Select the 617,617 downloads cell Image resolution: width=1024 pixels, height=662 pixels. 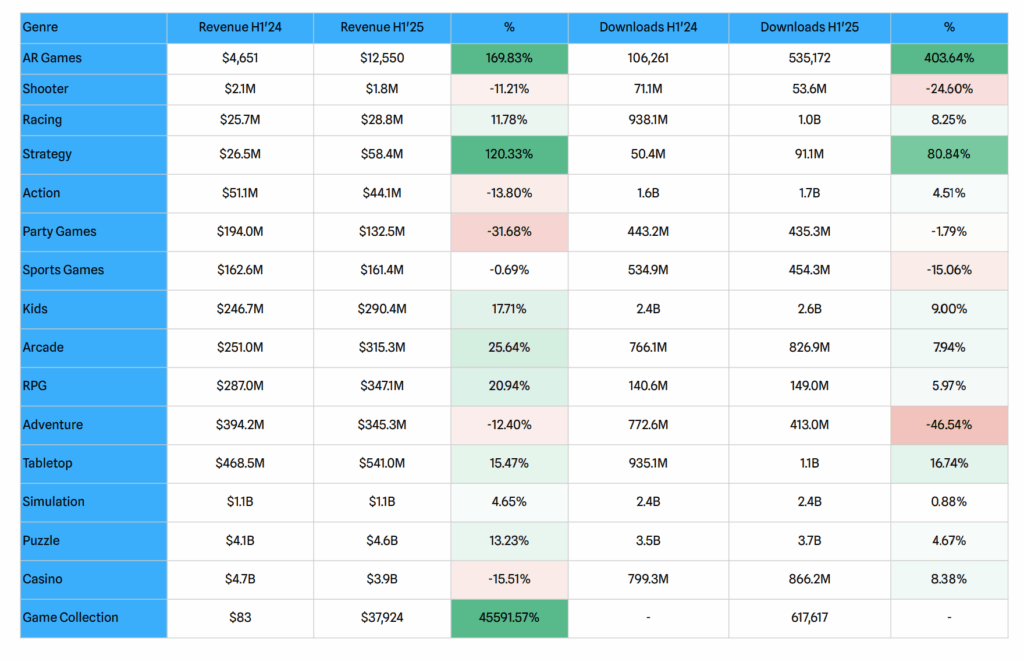coord(809,618)
